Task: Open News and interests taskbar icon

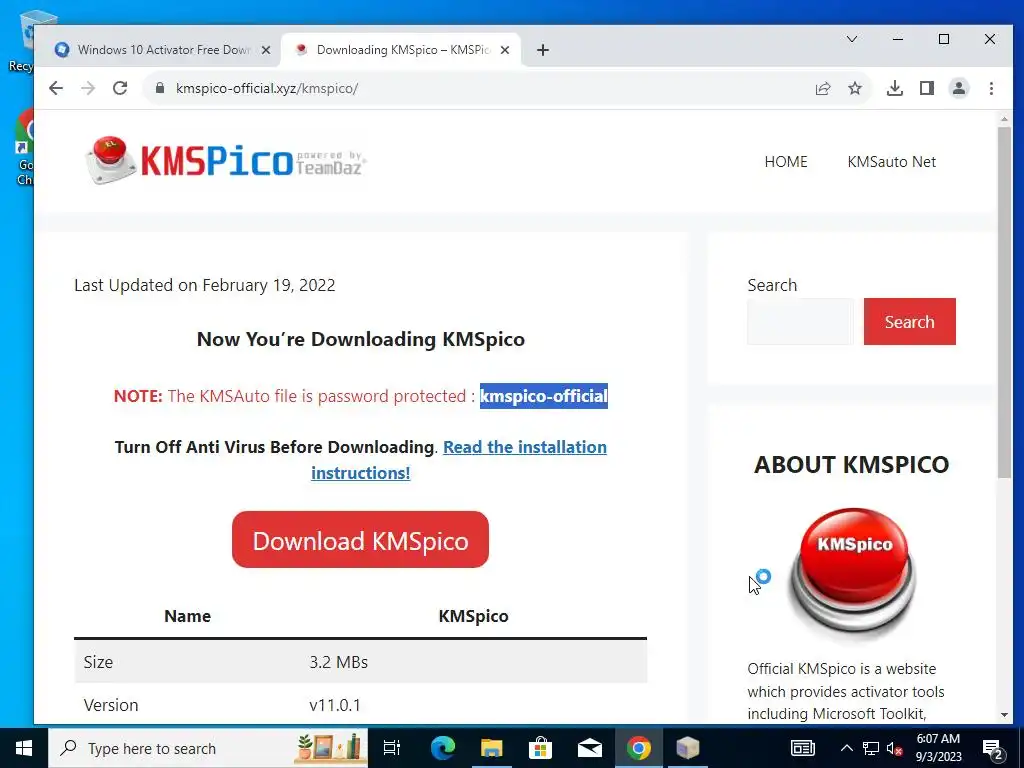Action: (x=803, y=748)
